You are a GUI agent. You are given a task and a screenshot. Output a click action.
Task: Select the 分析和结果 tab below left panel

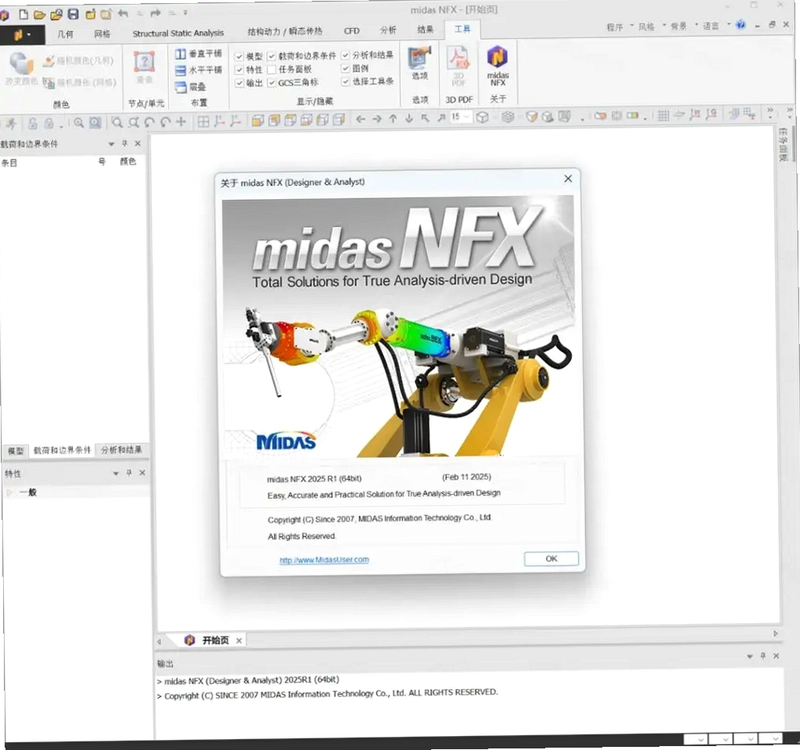pos(121,449)
